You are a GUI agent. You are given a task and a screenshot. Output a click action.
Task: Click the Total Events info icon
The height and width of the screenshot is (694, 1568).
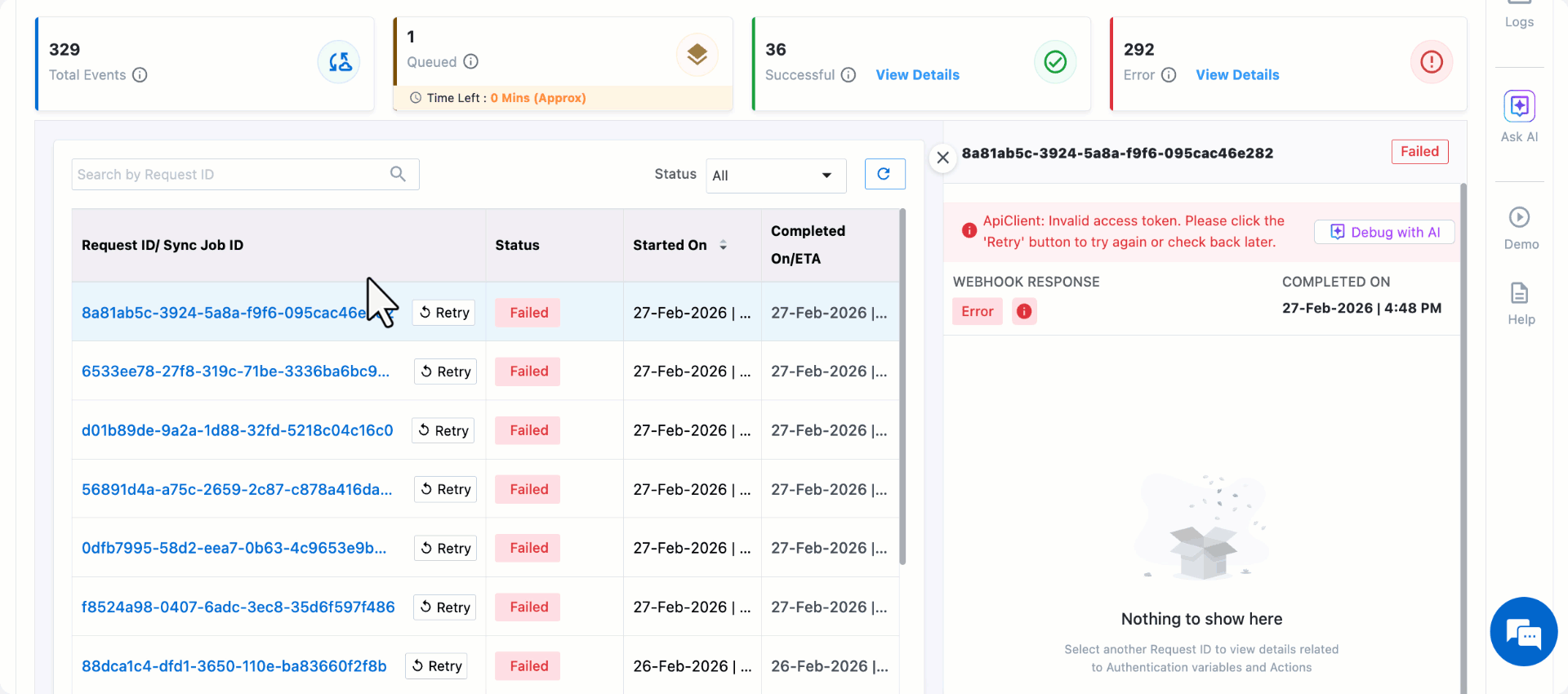pos(140,75)
